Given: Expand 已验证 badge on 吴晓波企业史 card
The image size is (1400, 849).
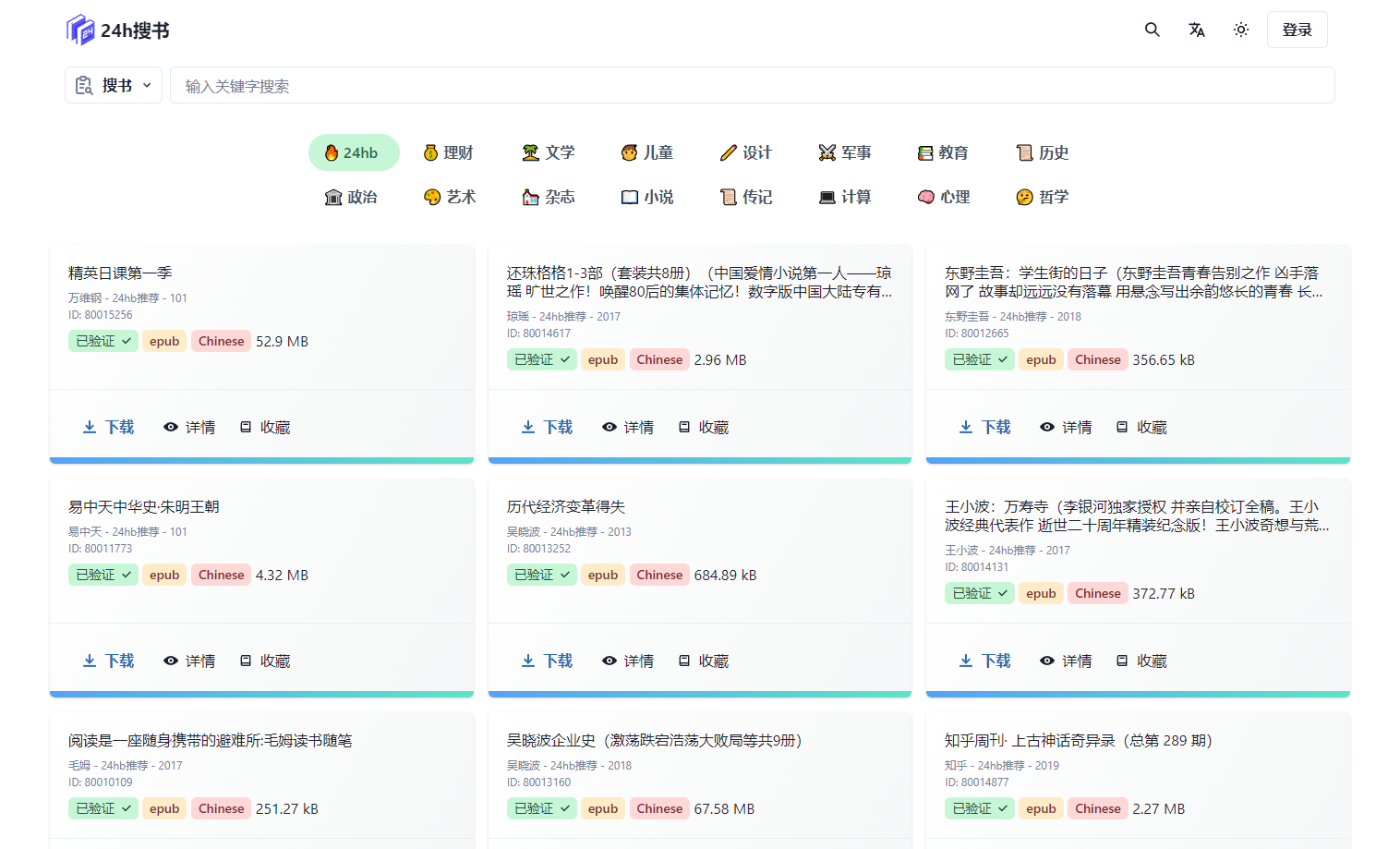Looking at the screenshot, I should [x=541, y=808].
